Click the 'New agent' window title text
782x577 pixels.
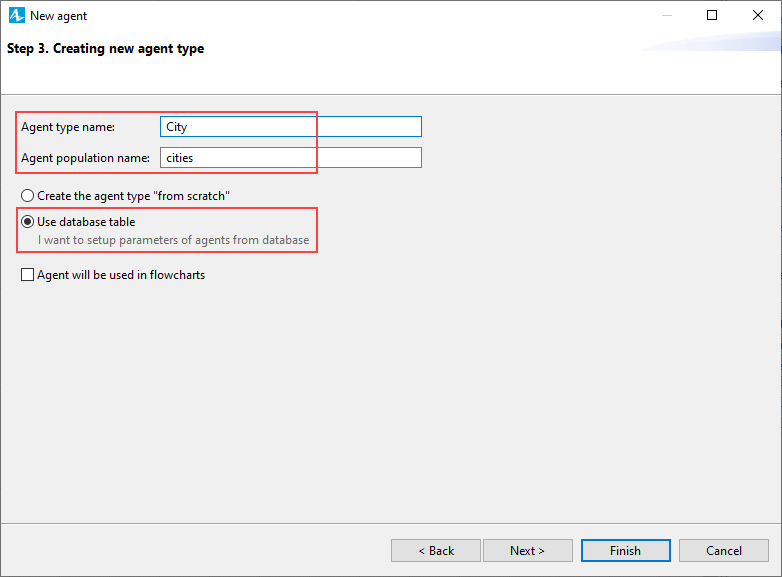point(58,16)
